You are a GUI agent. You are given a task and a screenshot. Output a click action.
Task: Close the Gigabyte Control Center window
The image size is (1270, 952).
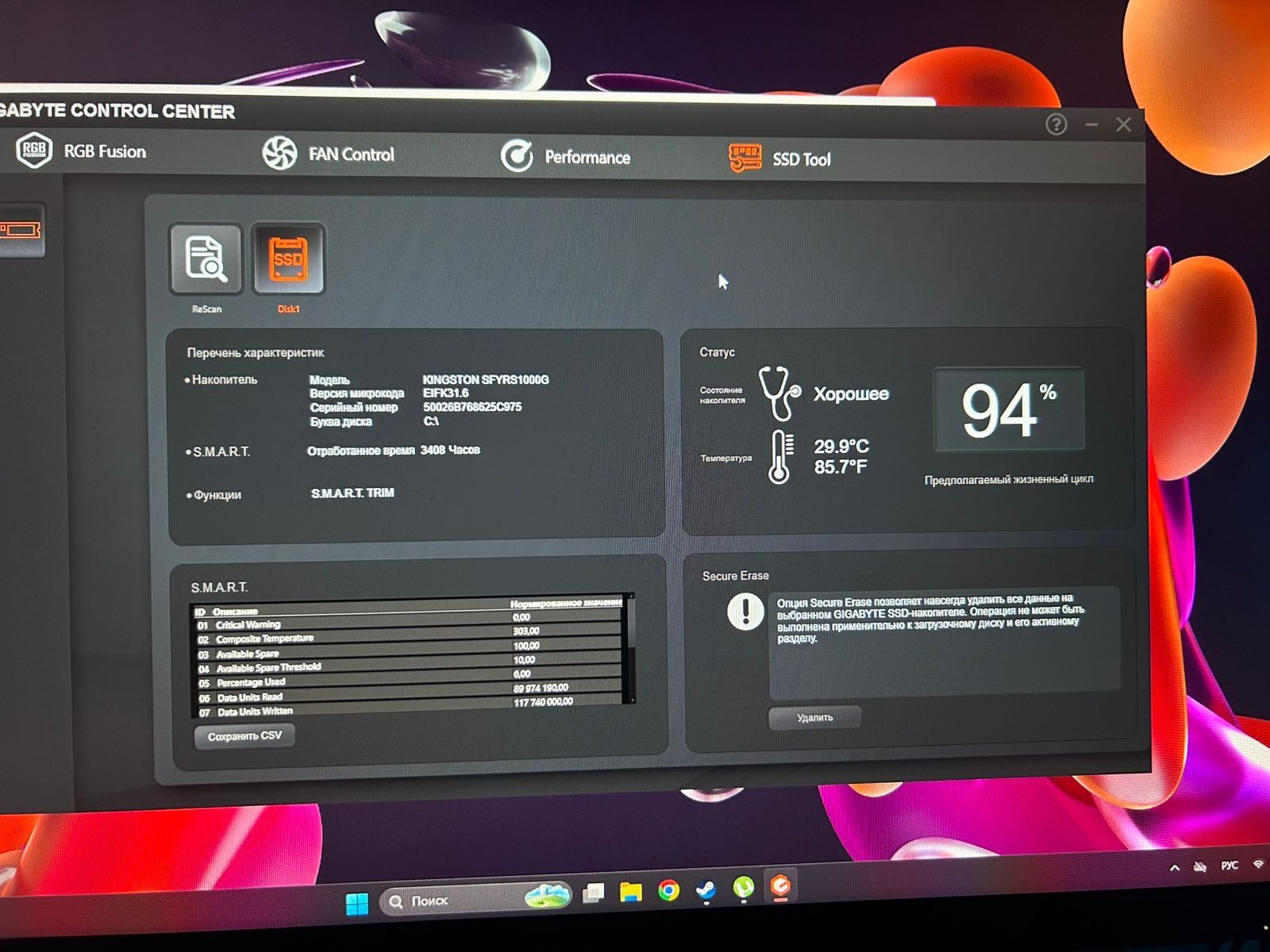coord(1123,125)
